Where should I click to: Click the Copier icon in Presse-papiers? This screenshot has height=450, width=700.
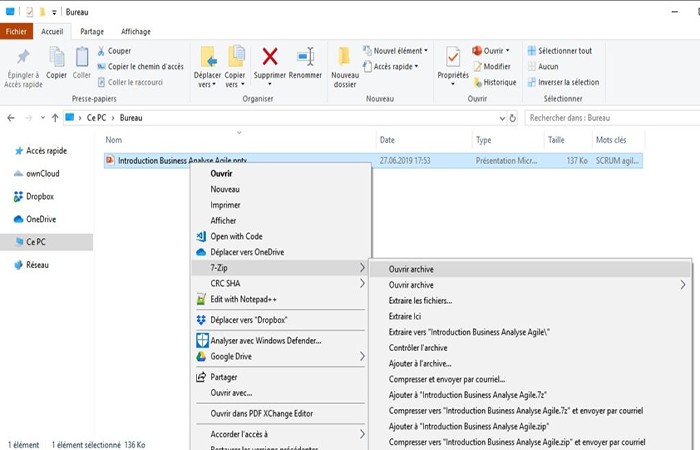click(57, 57)
